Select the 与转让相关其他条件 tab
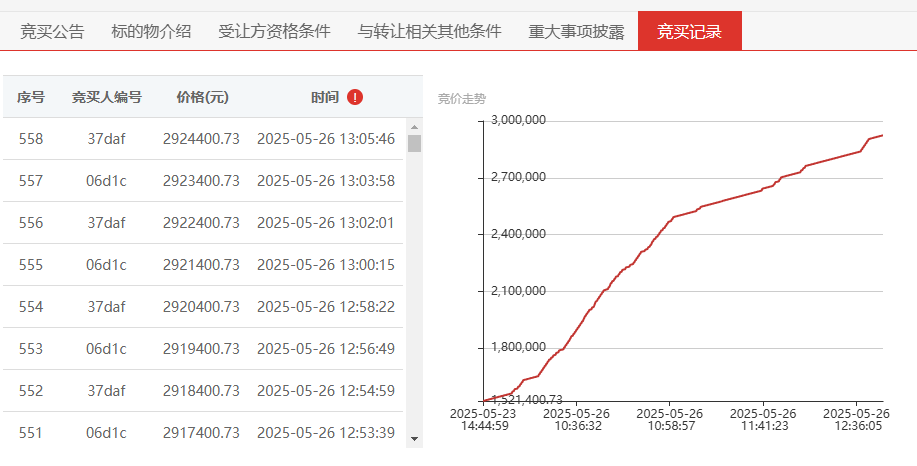Image resolution: width=917 pixels, height=466 pixels. (429, 31)
